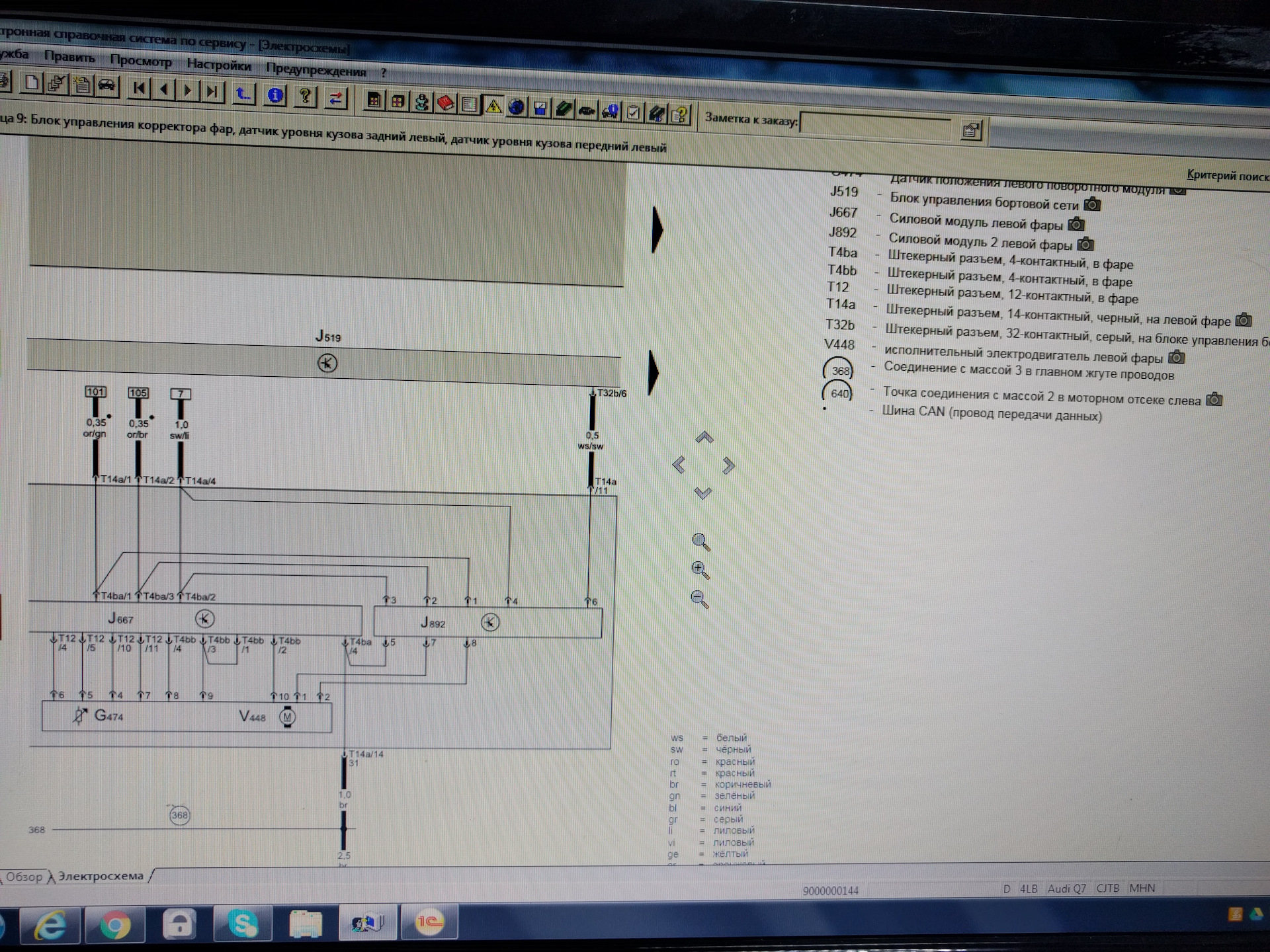Click the blue up-level arrow icon
This screenshot has width=1270, height=952.
point(243,93)
